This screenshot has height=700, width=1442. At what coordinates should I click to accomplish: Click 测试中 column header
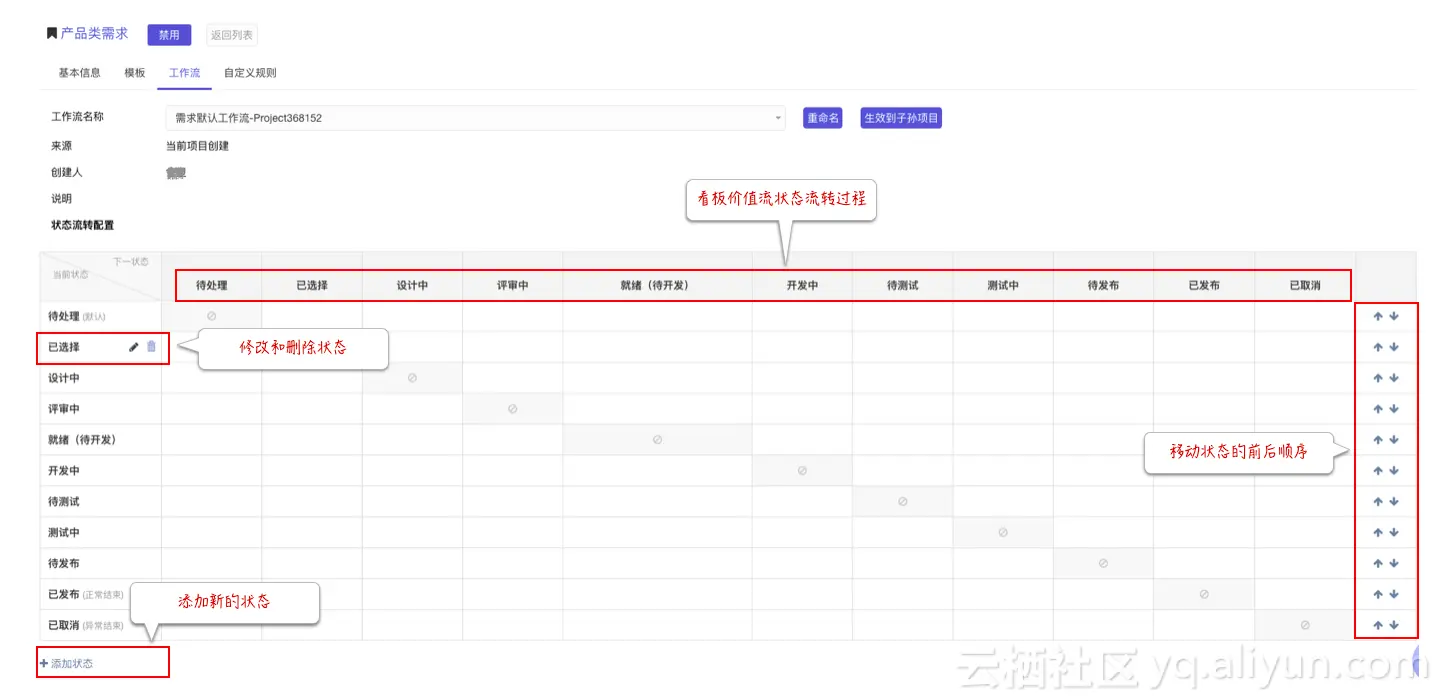pos(1003,285)
